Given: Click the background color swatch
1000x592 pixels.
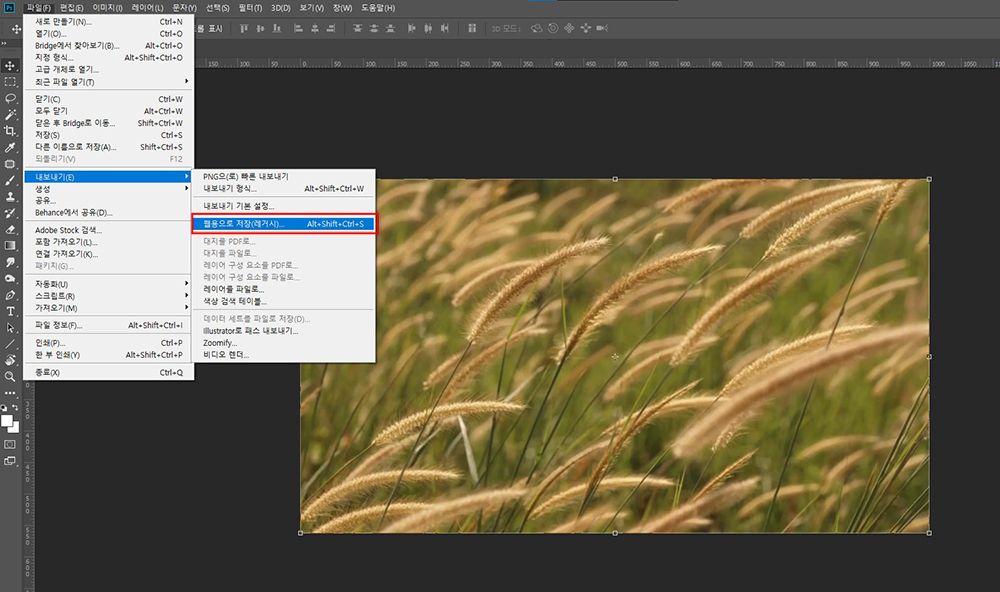Looking at the screenshot, I should pos(15,429).
